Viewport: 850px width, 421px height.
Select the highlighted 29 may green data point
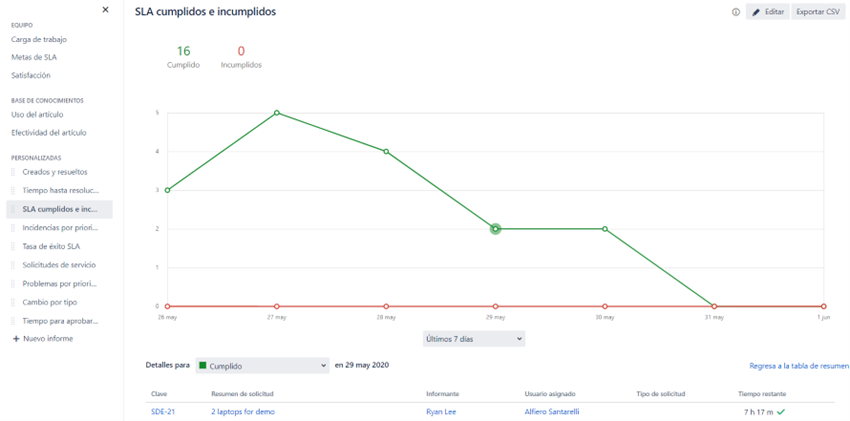(495, 229)
